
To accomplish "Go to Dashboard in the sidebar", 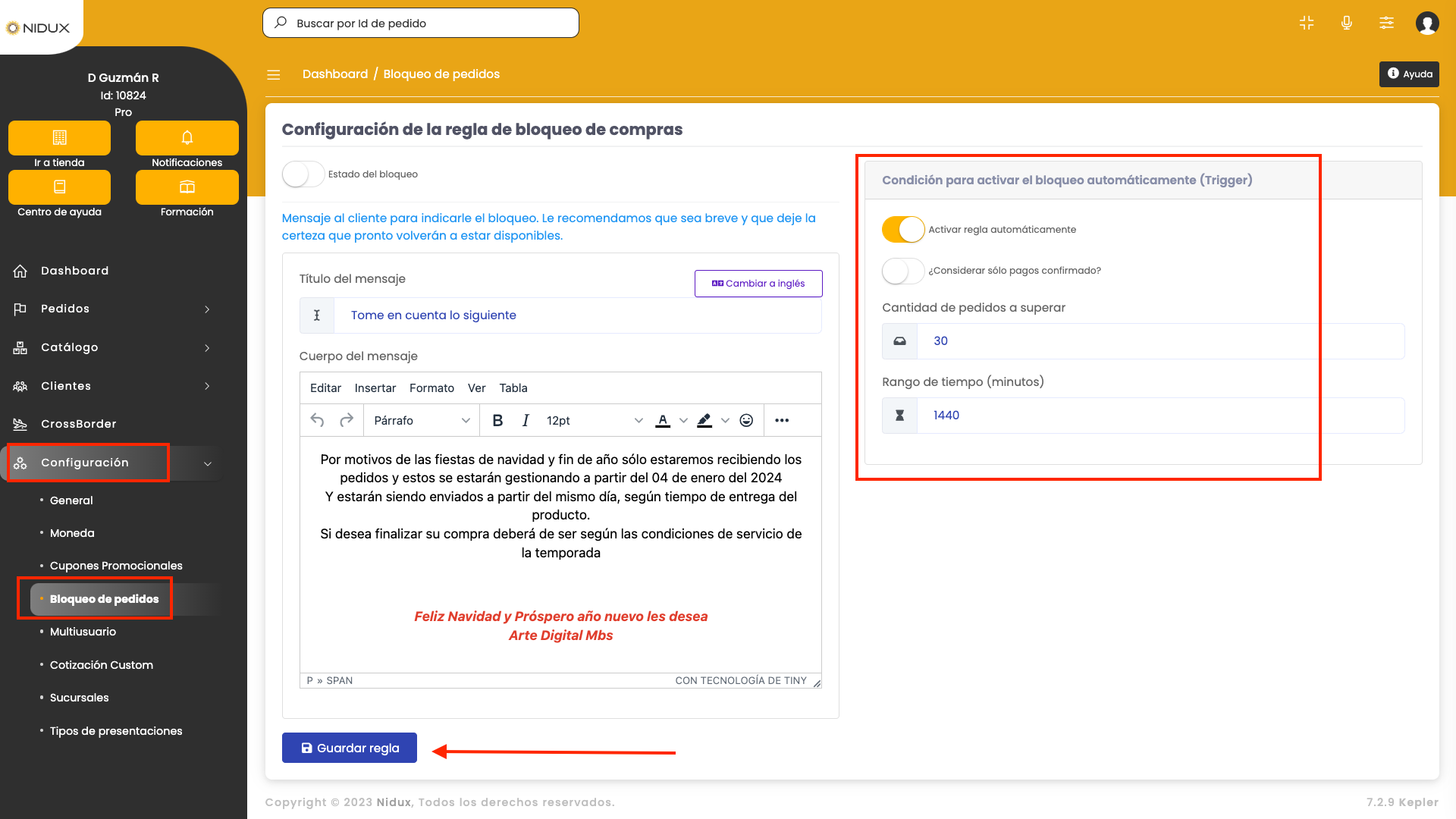I will click(x=74, y=271).
